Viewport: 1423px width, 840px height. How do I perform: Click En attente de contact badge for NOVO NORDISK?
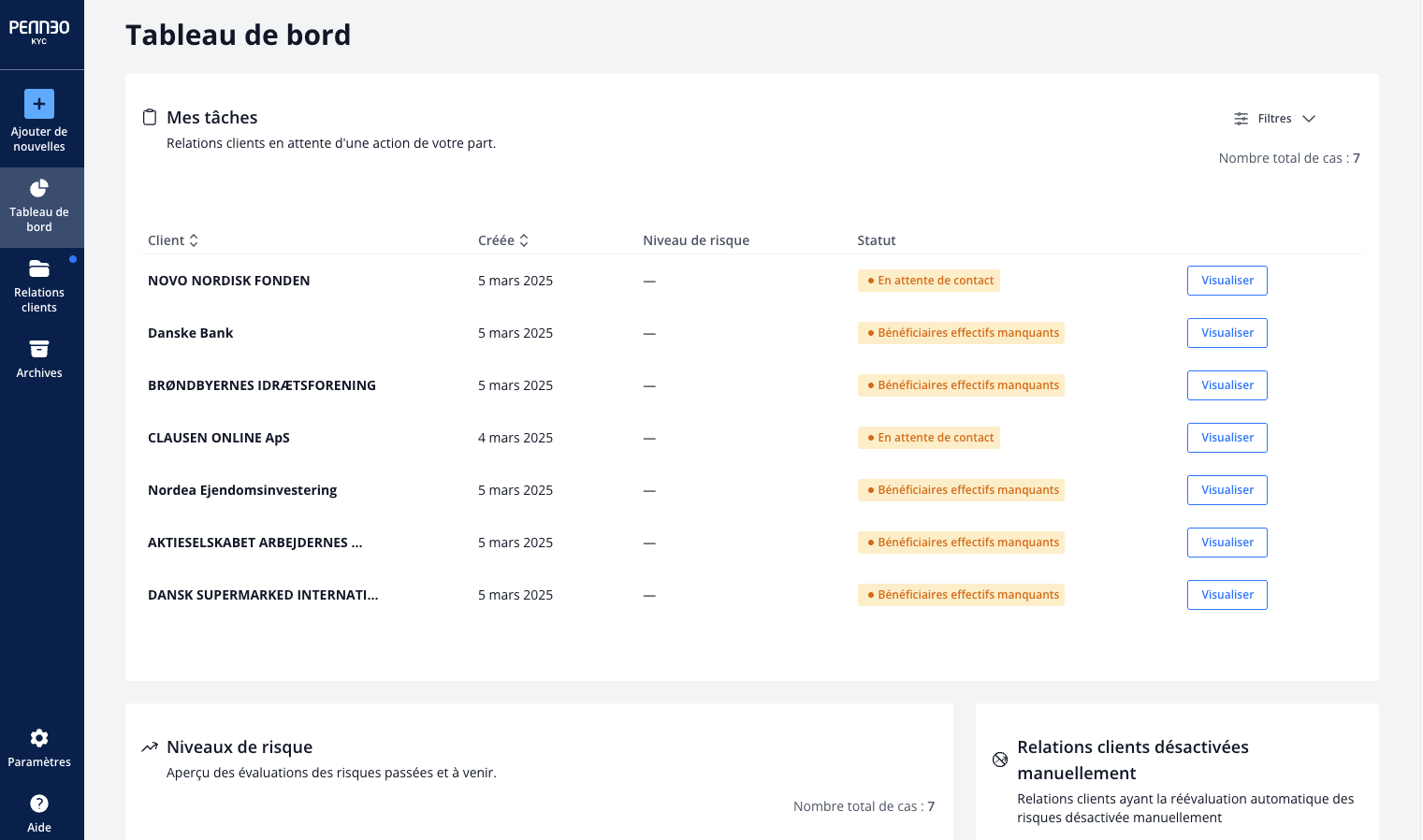pyautogui.click(x=929, y=281)
